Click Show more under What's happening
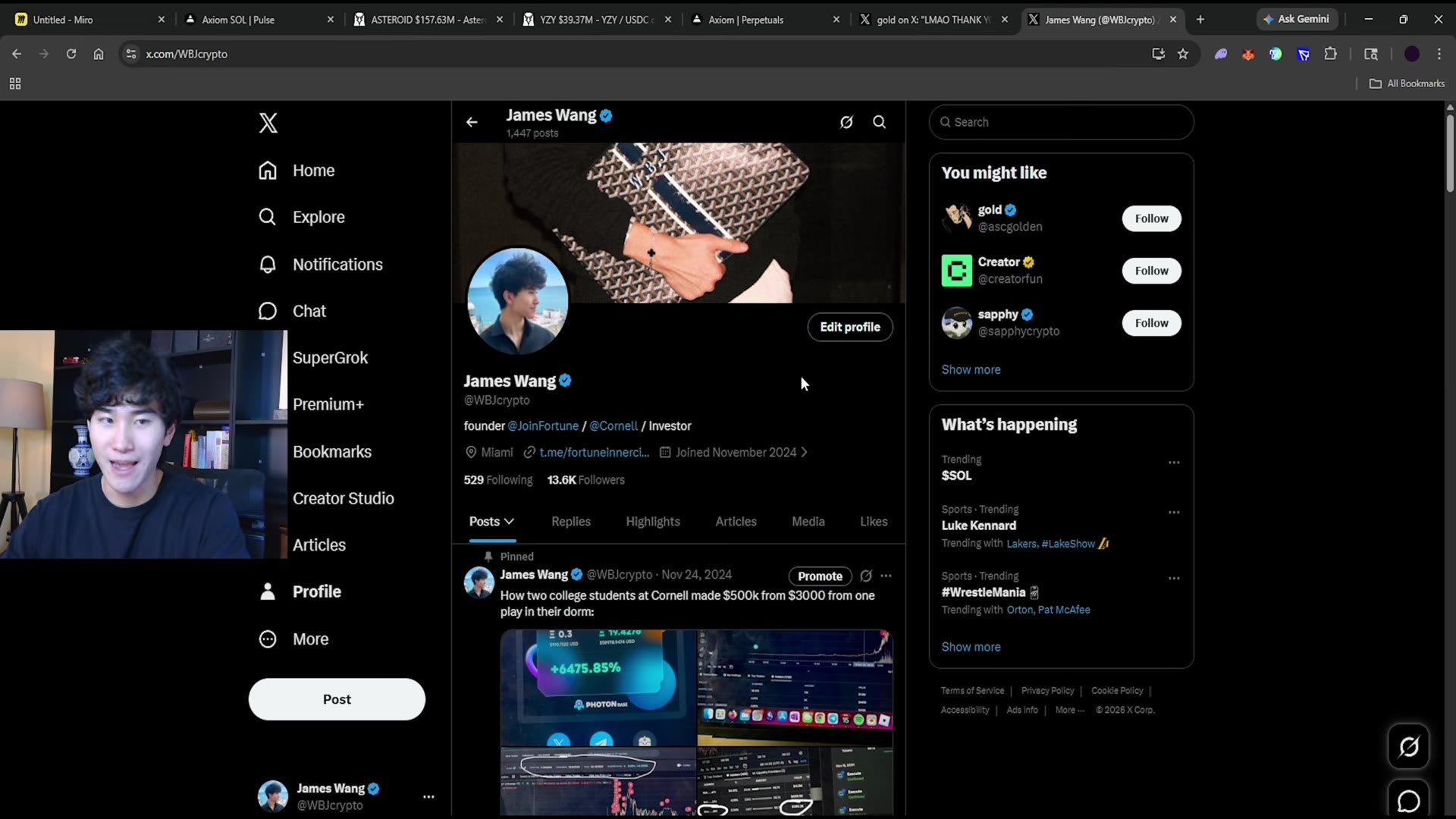Image resolution: width=1456 pixels, height=819 pixels. (971, 648)
